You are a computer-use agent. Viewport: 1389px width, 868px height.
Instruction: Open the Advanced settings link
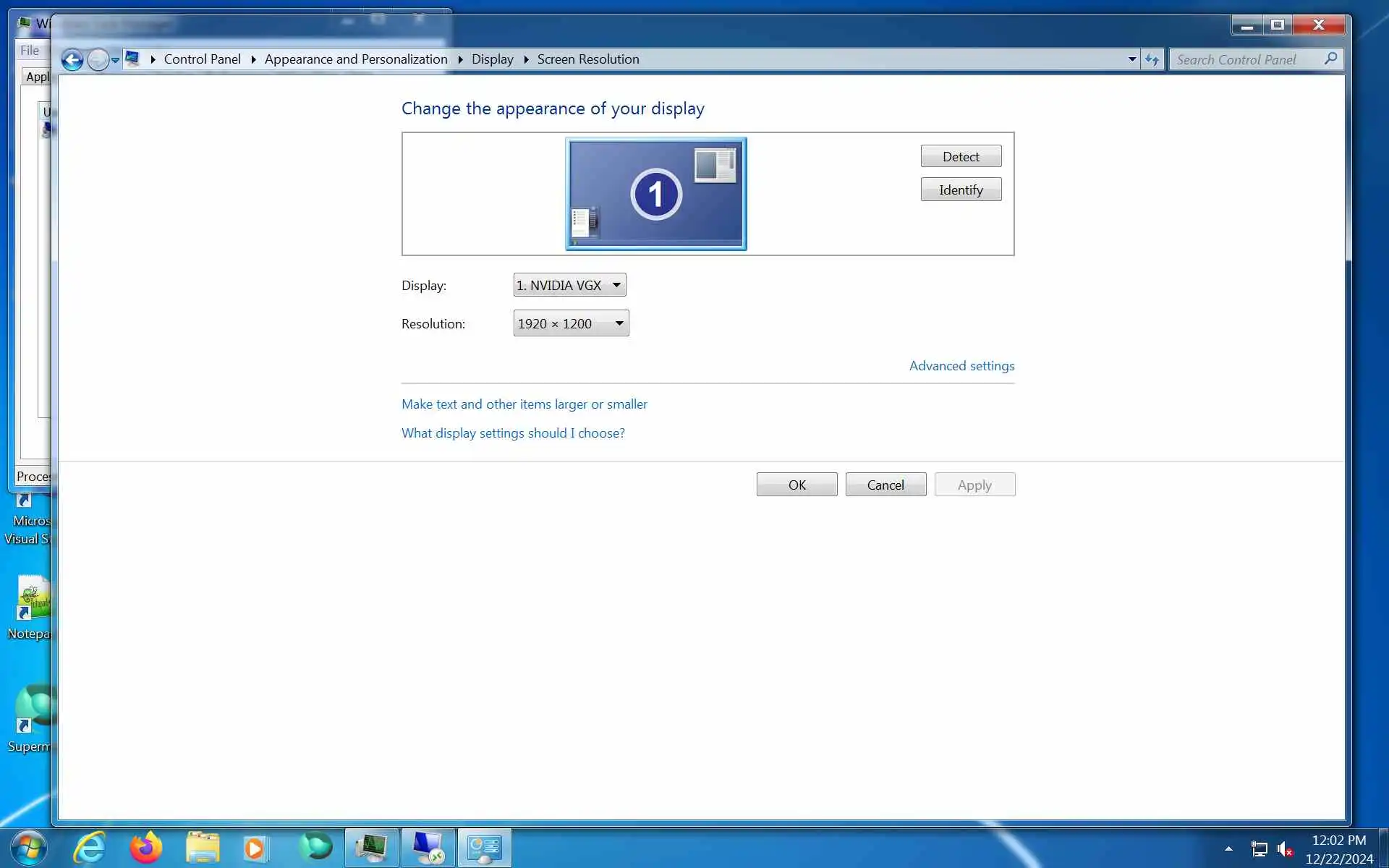tap(961, 366)
